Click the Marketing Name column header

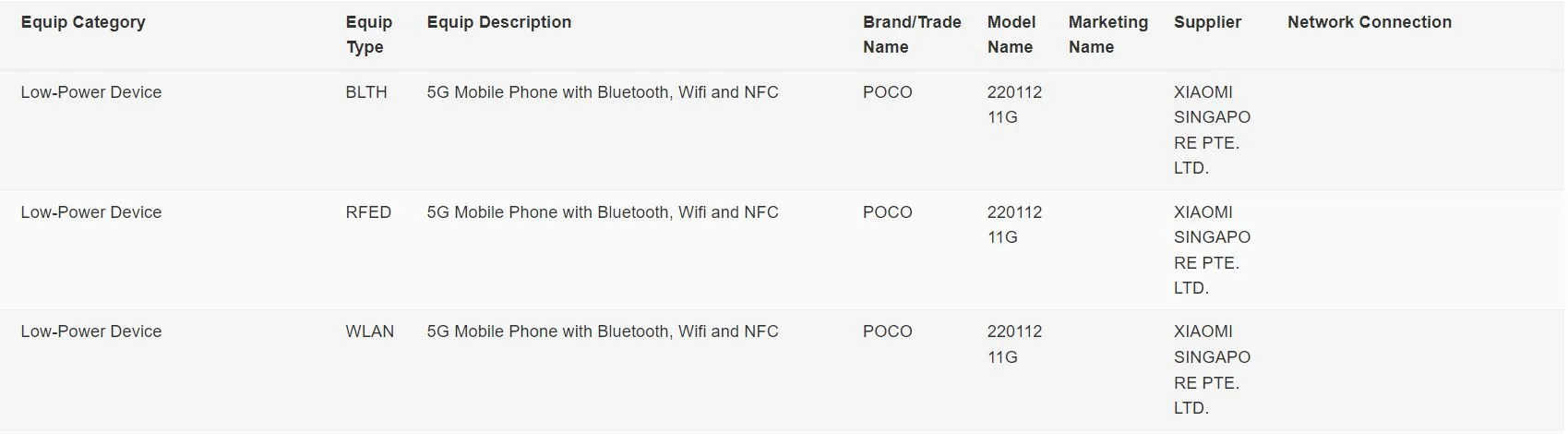(1107, 34)
